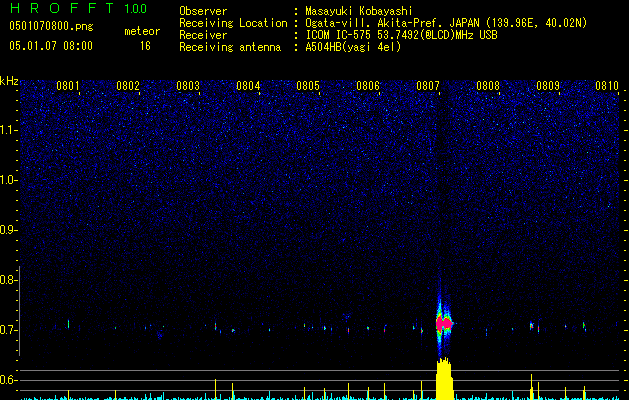Click the 0.6 kHz frequency label
Image resolution: width=629 pixels, height=400 pixels.
[8, 380]
